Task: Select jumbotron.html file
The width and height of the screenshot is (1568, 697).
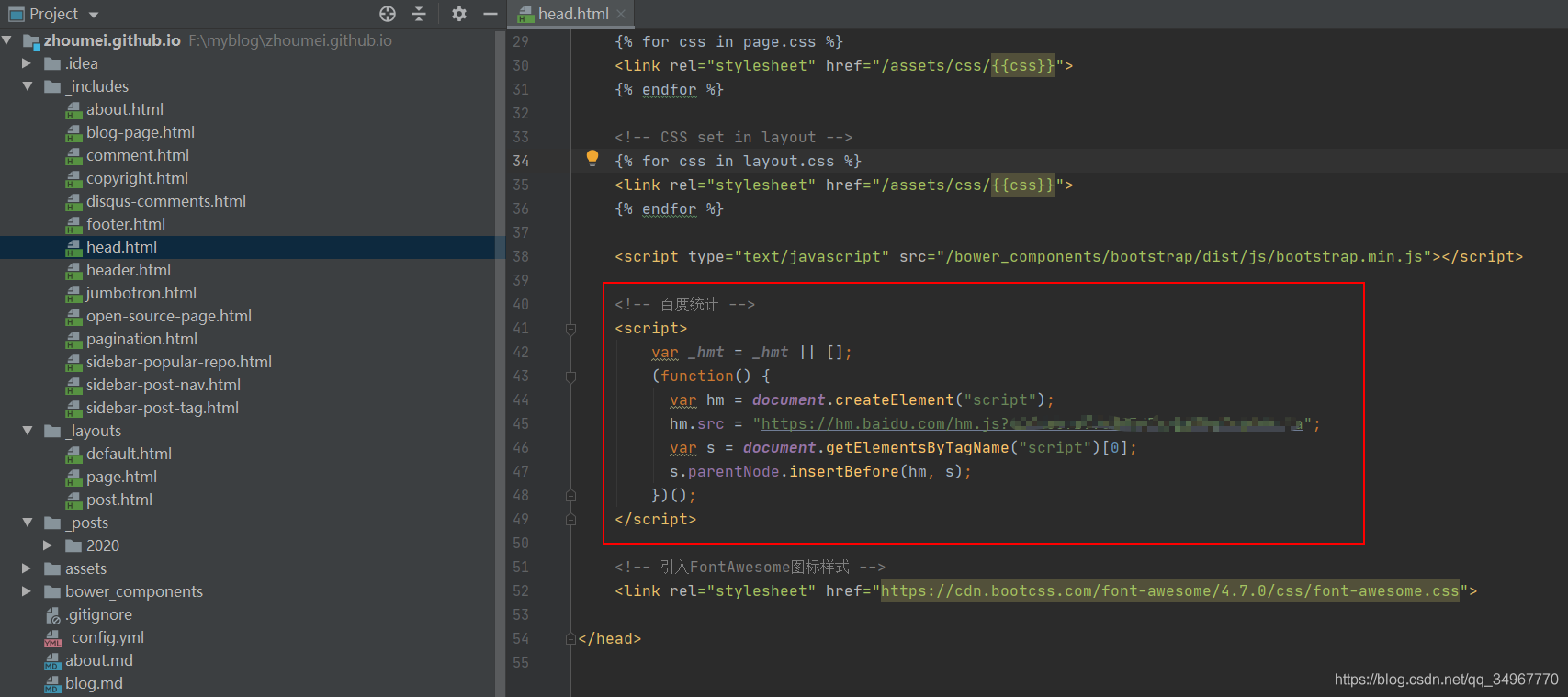Action: [x=141, y=293]
